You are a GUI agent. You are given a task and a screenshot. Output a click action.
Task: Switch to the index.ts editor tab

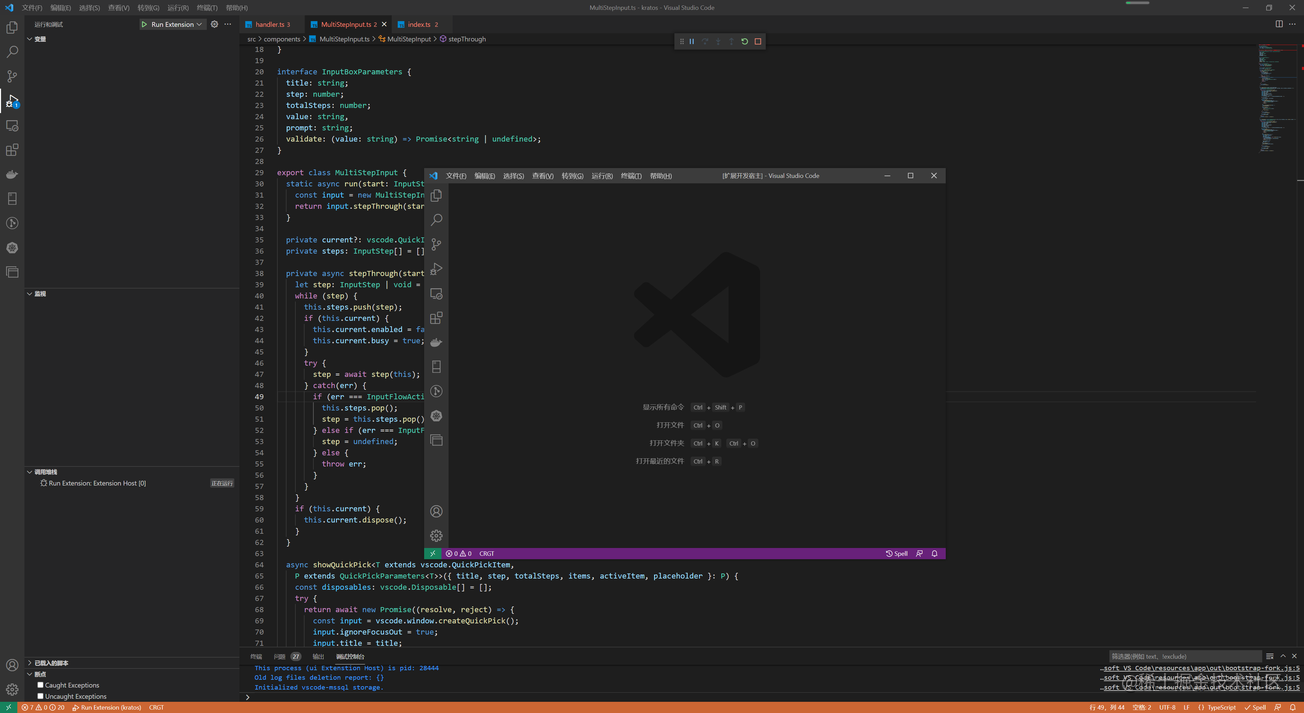418,24
